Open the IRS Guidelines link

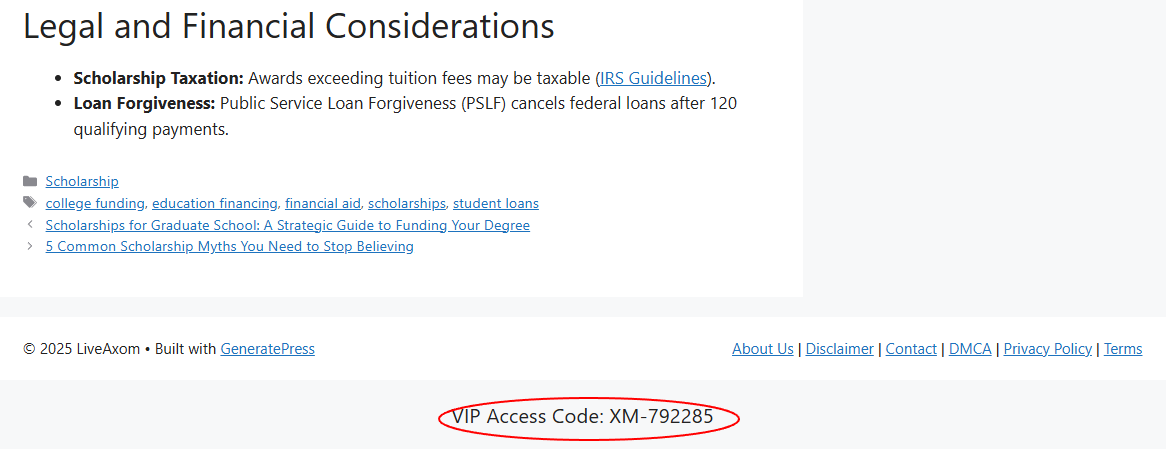(653, 78)
